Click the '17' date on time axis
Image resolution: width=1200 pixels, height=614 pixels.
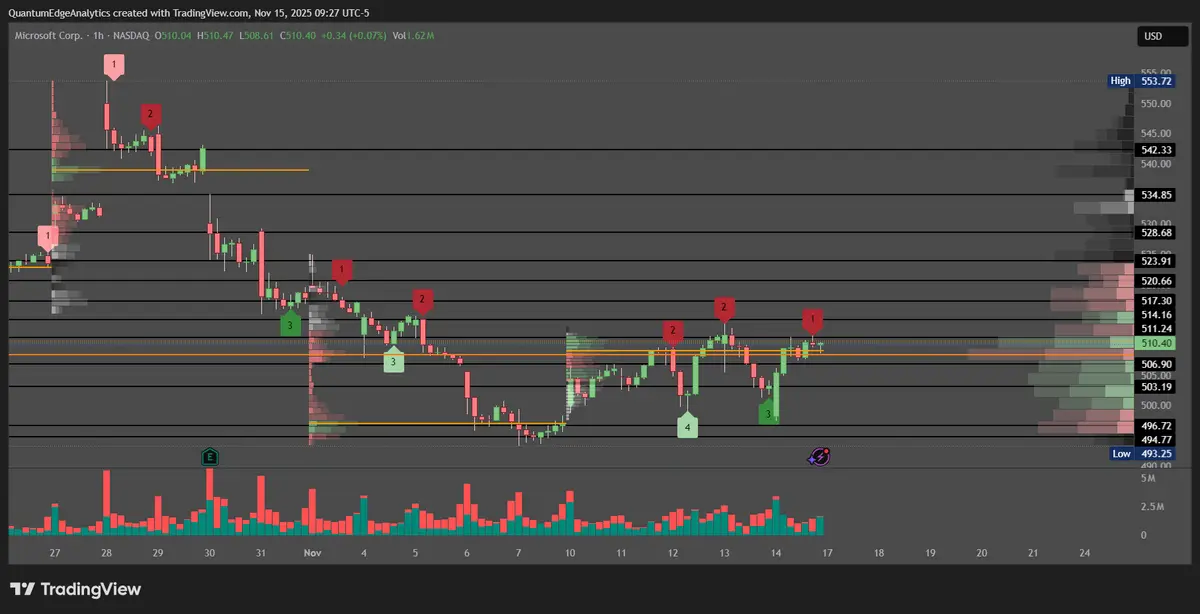pos(826,552)
